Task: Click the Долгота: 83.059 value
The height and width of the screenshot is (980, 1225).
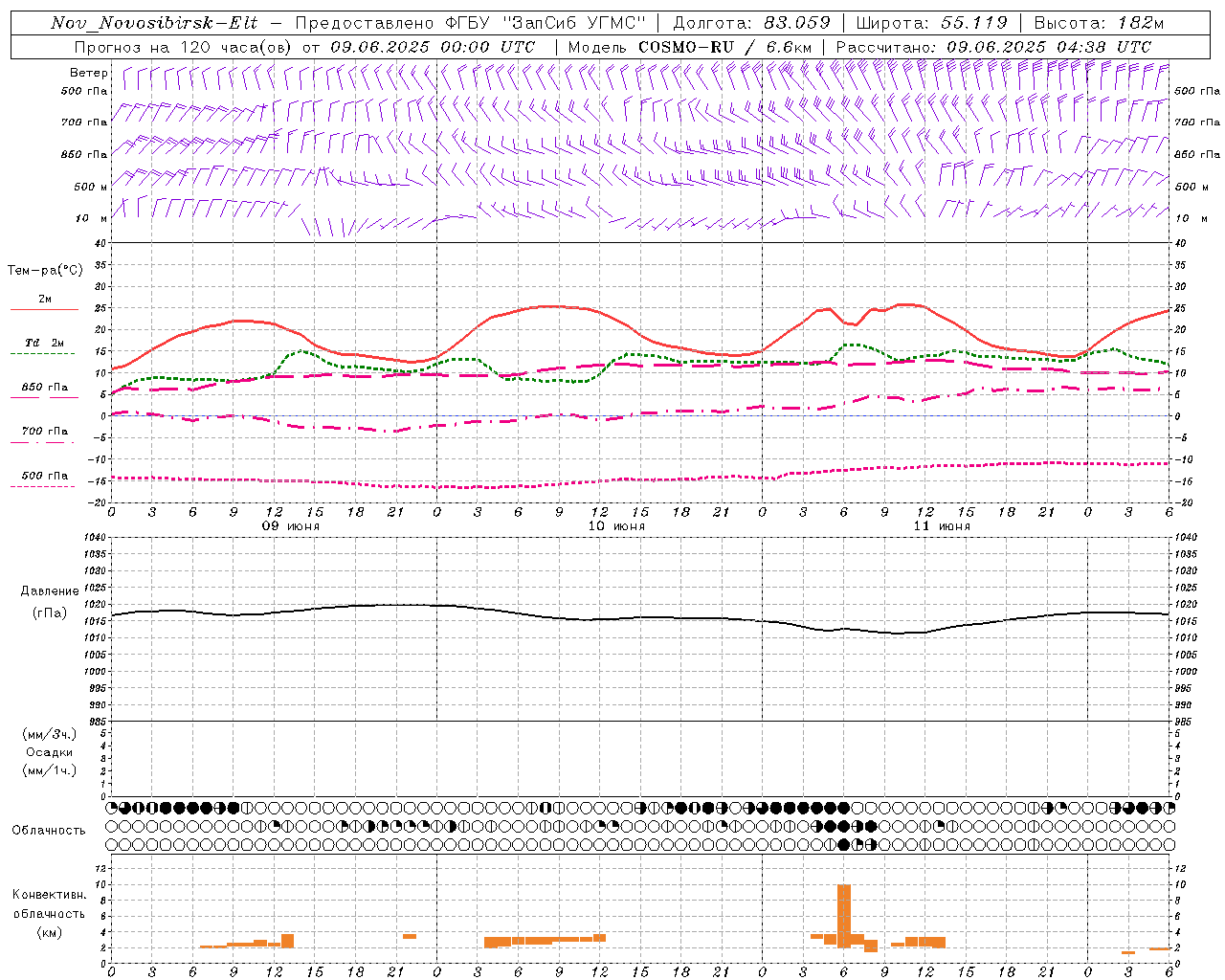Action: pyautogui.click(x=752, y=23)
